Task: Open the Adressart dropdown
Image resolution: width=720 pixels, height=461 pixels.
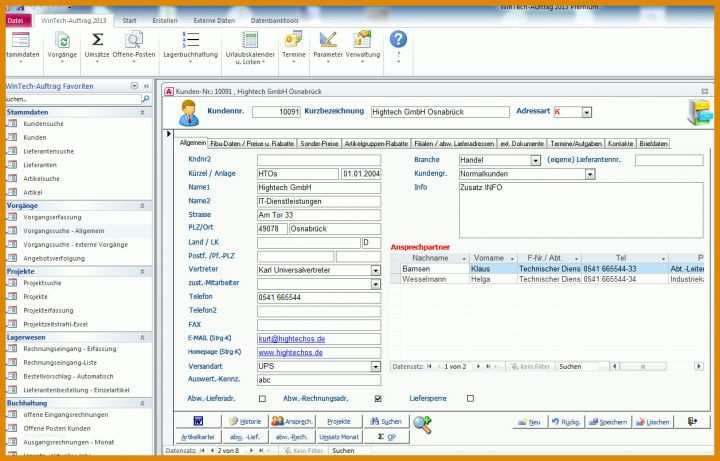Action: (587, 112)
